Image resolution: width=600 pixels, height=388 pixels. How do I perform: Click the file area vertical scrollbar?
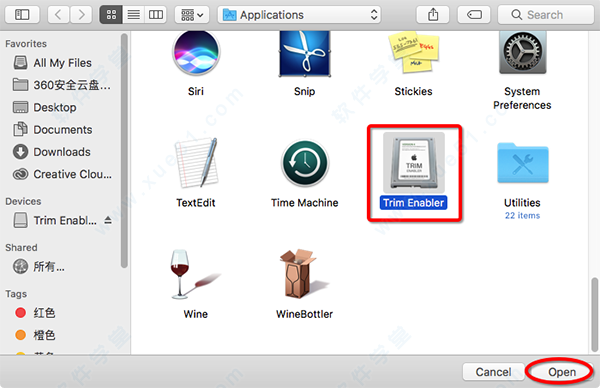pos(594,315)
